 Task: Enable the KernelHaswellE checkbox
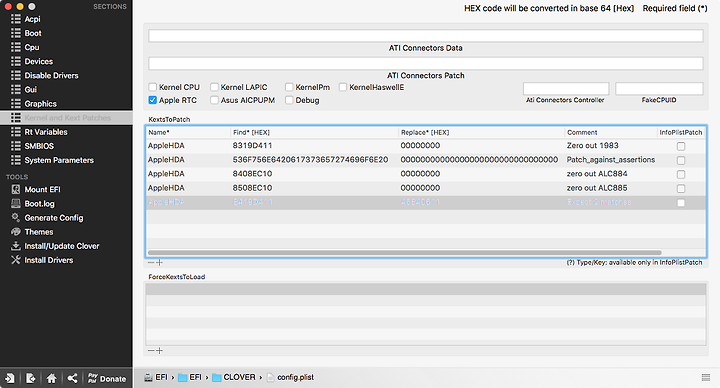(343, 87)
